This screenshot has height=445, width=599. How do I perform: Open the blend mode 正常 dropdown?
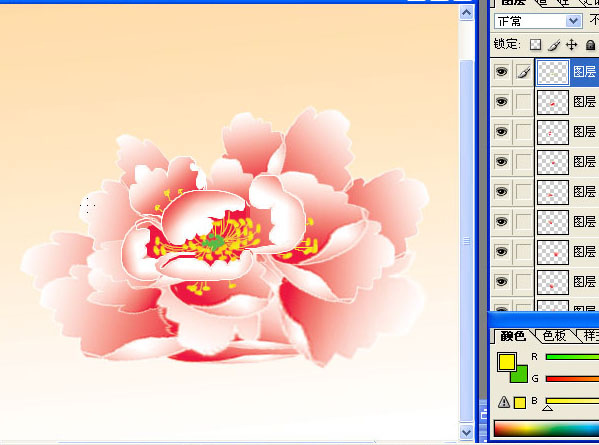point(538,21)
